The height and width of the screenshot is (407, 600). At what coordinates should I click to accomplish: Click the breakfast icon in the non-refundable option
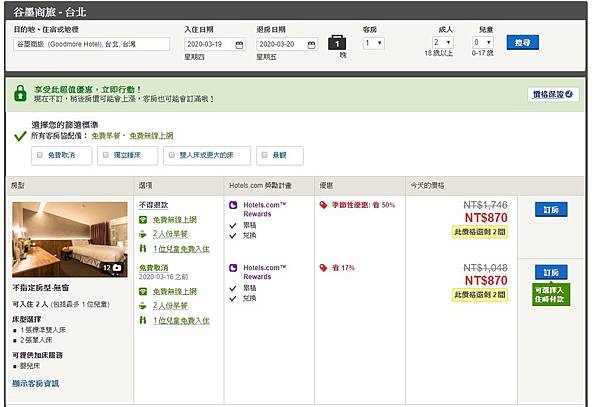(x=143, y=234)
